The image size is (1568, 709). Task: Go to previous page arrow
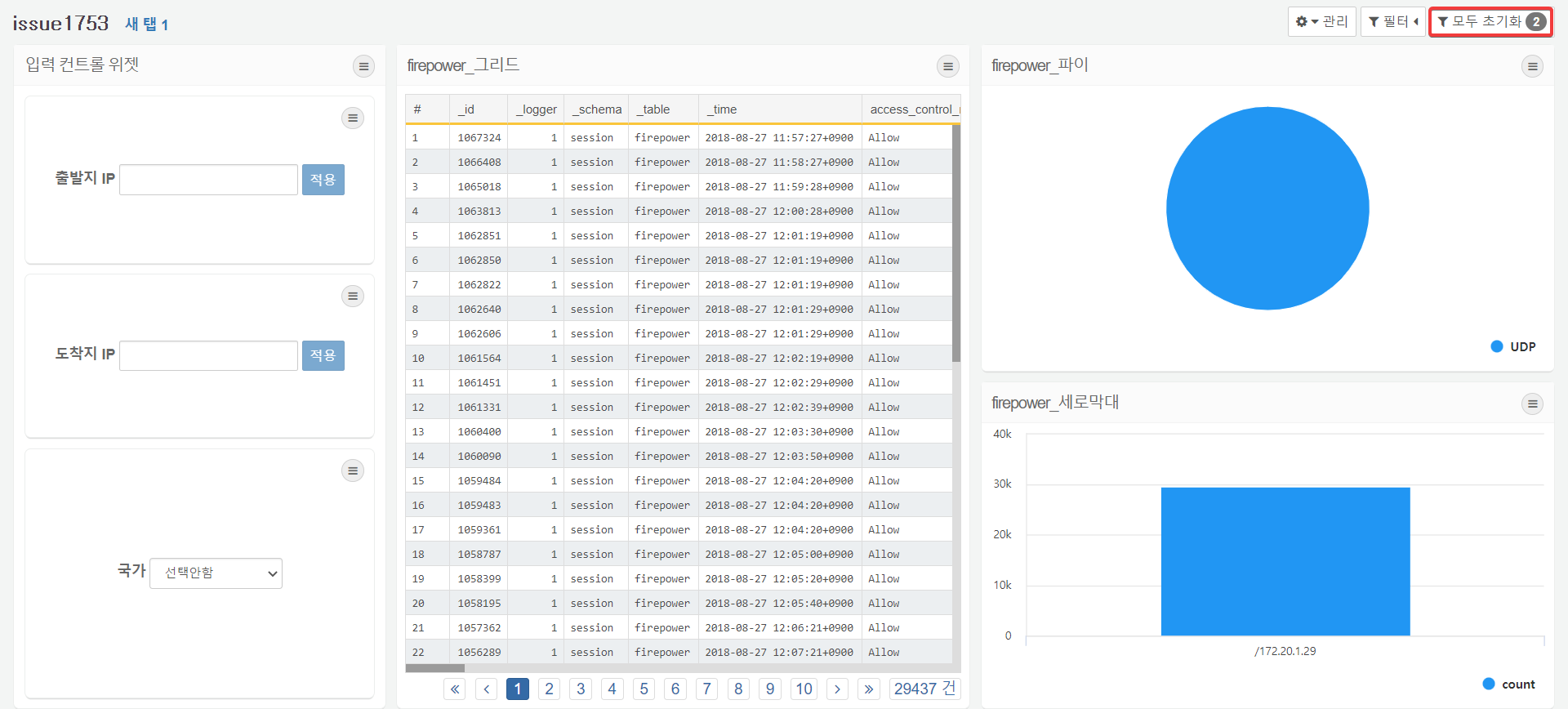(x=487, y=689)
